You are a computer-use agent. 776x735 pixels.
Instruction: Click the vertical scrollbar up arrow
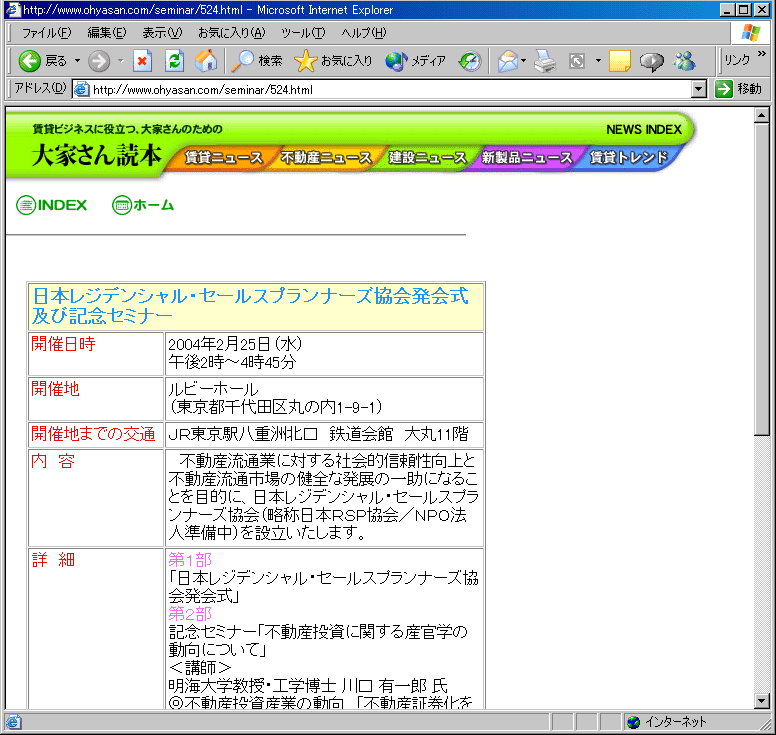pos(762,116)
